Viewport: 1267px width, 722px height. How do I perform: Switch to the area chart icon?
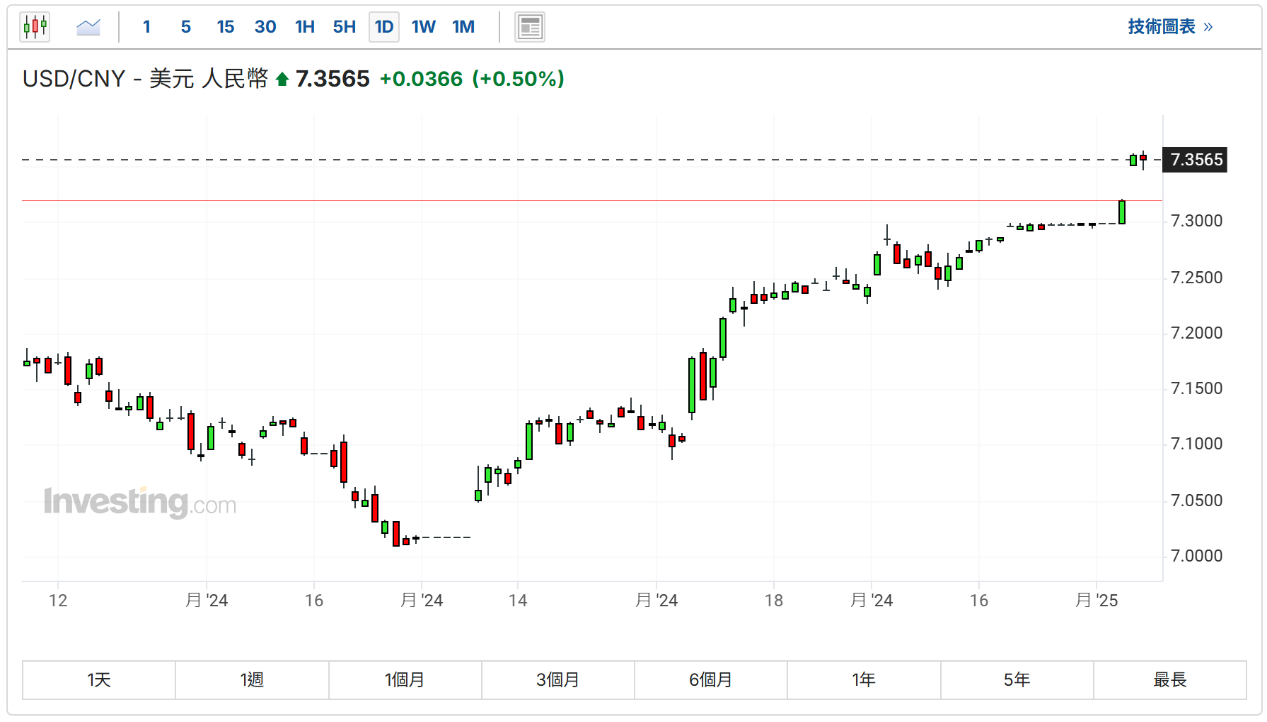[x=88, y=27]
